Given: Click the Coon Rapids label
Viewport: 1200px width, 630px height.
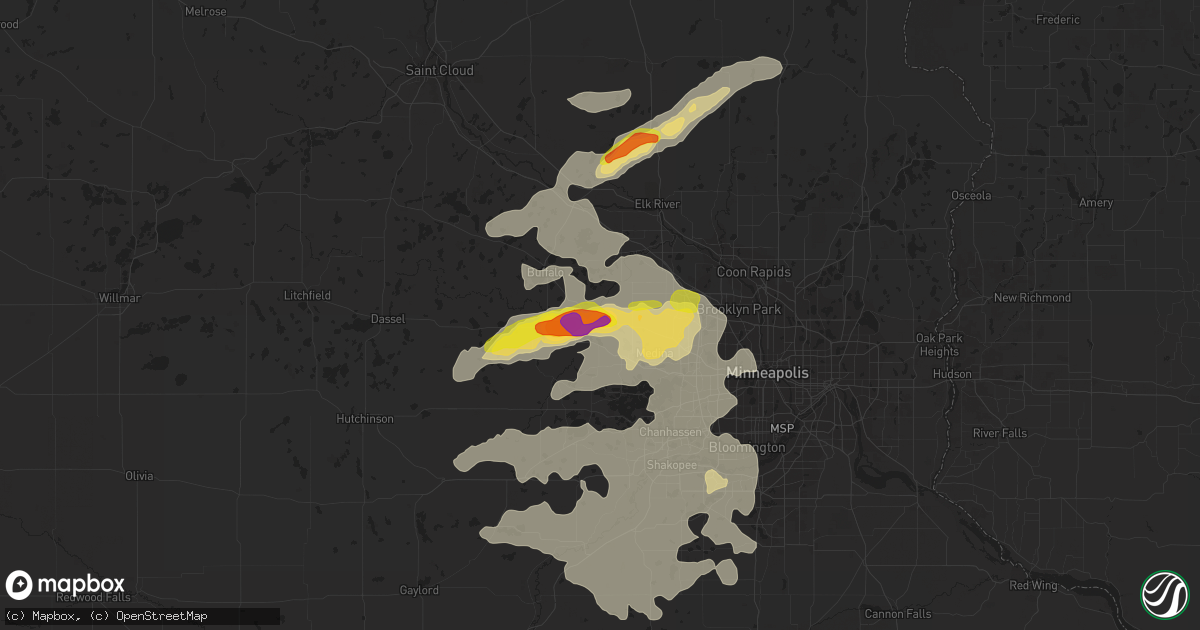Looking at the screenshot, I should point(754,272).
